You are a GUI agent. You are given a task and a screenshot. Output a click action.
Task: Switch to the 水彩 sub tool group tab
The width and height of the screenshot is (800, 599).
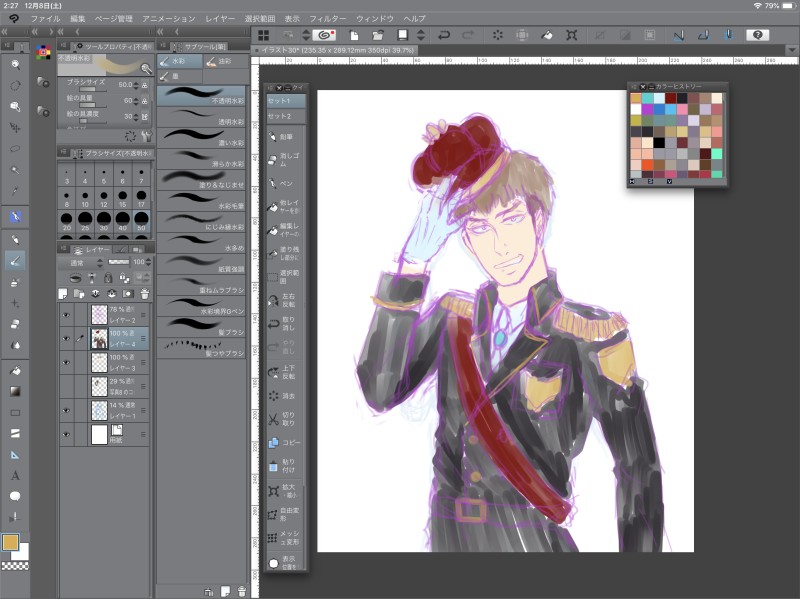click(180, 61)
